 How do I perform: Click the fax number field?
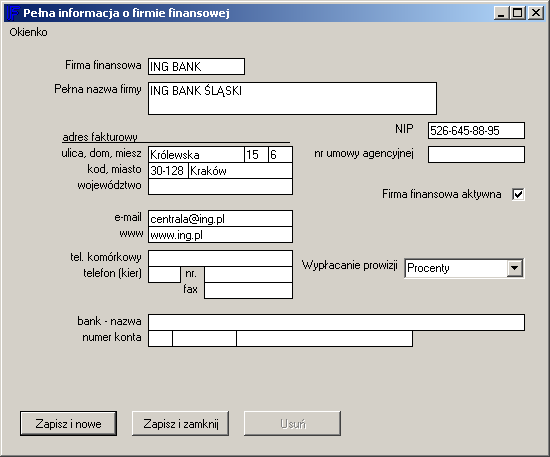[x=248, y=291]
